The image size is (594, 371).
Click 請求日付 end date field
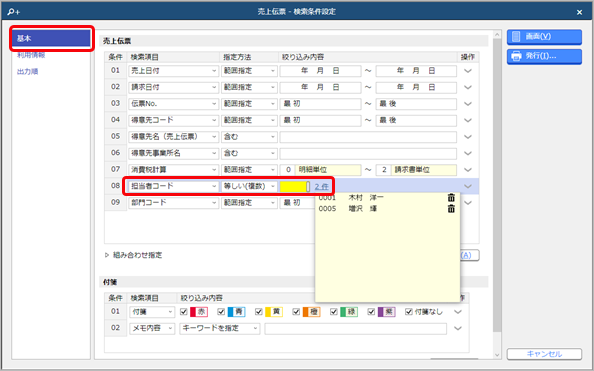(x=416, y=87)
